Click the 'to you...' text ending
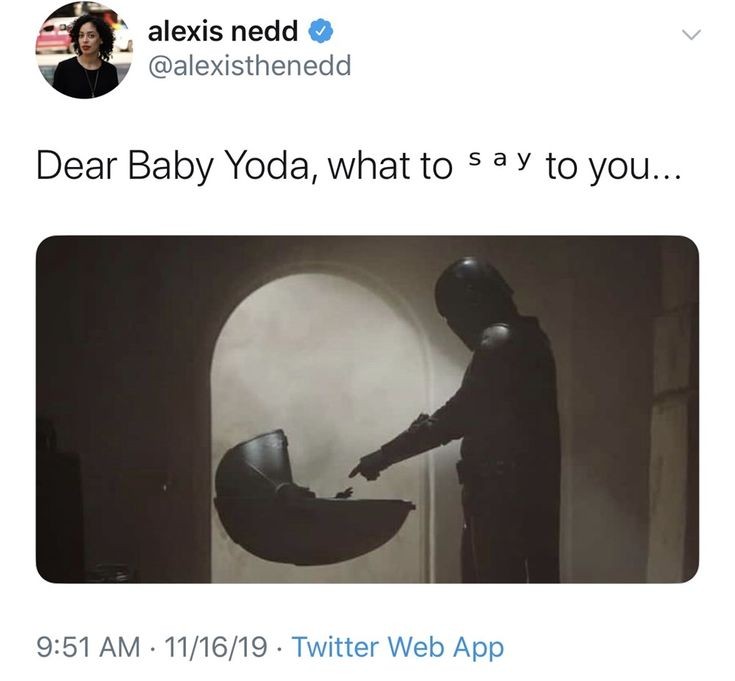The image size is (735, 681). coord(612,167)
